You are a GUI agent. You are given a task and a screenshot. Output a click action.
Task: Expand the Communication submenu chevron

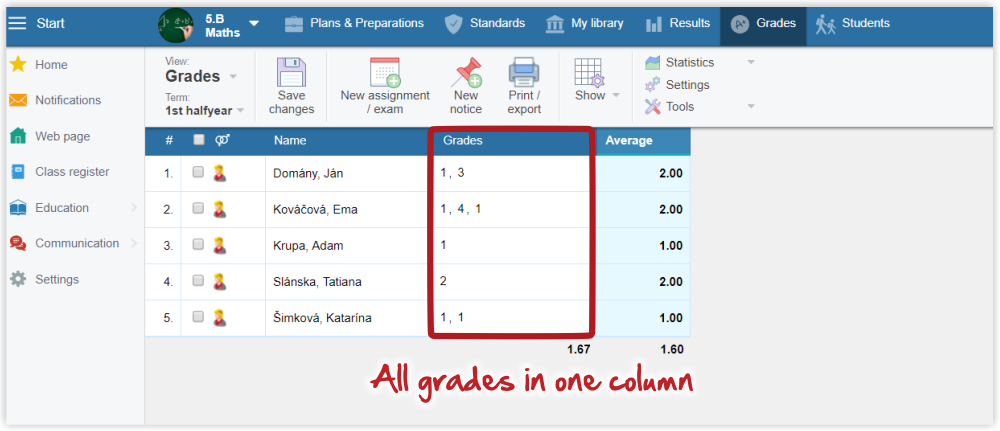click(x=134, y=243)
